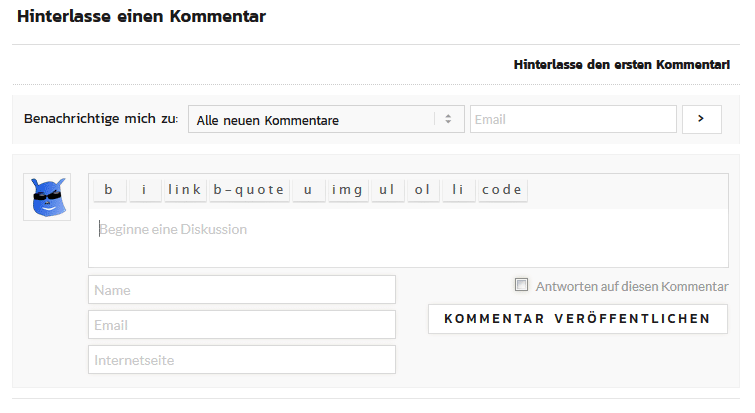Submit notification email with arrow button
This screenshot has height=413, width=755.
[702, 119]
